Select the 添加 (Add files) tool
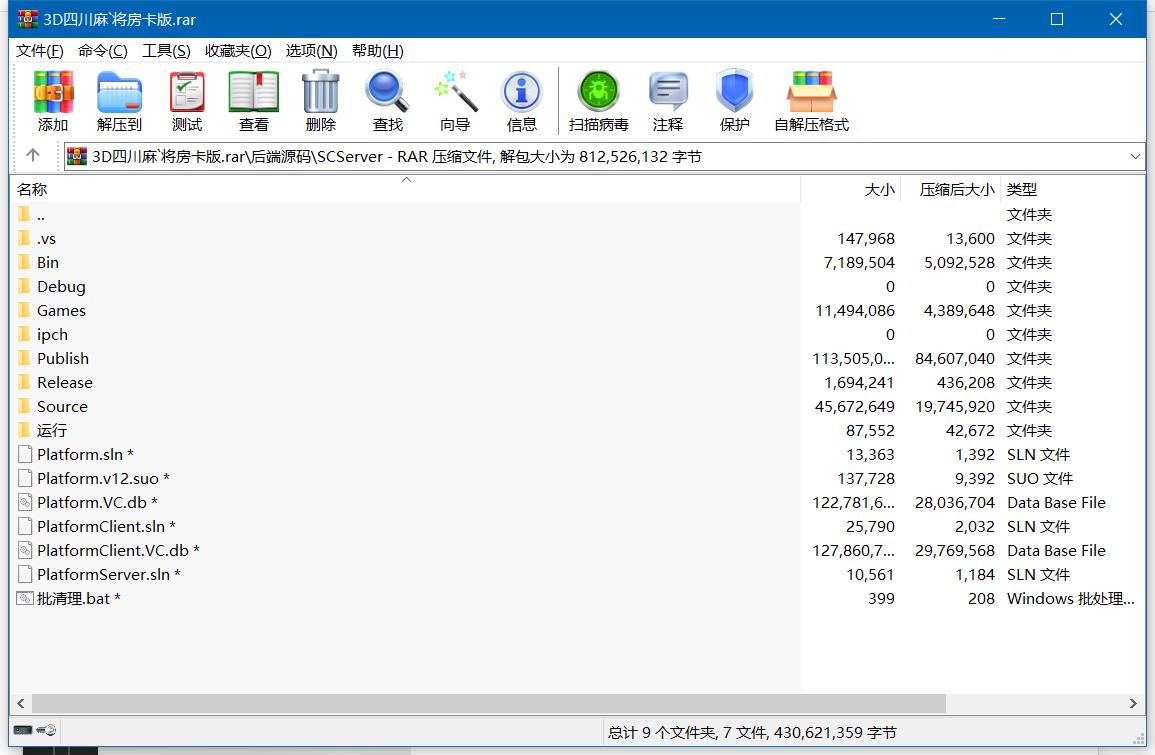Image resolution: width=1155 pixels, height=755 pixels. pyautogui.click(x=52, y=99)
